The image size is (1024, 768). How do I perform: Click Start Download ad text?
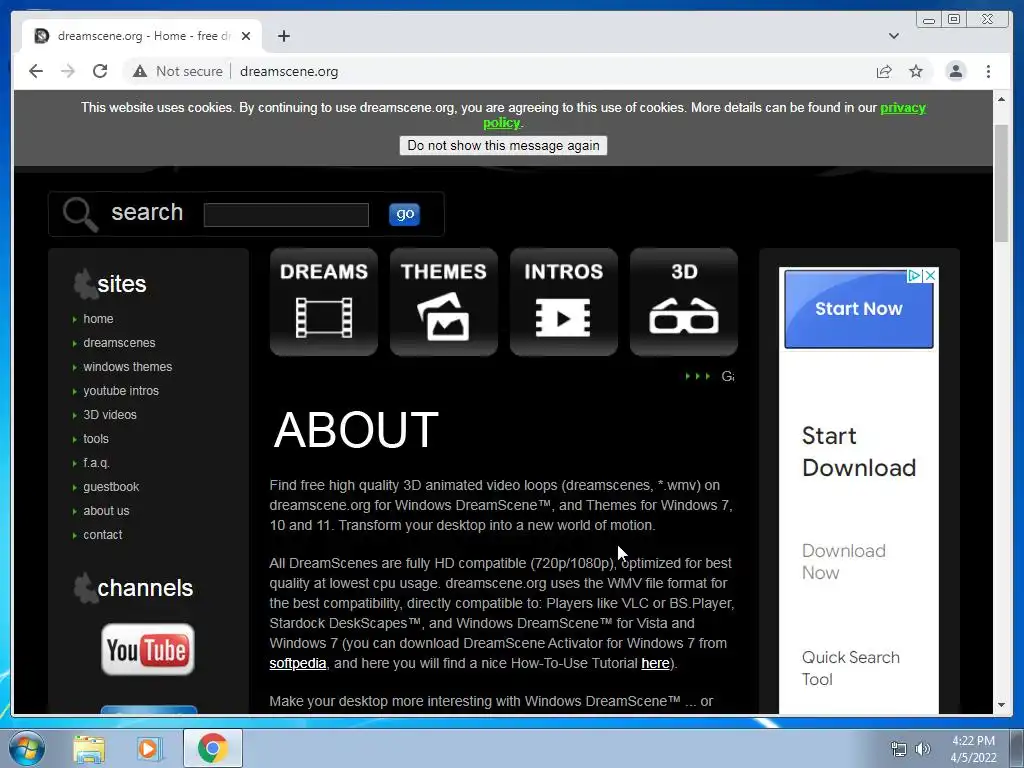[x=859, y=452]
